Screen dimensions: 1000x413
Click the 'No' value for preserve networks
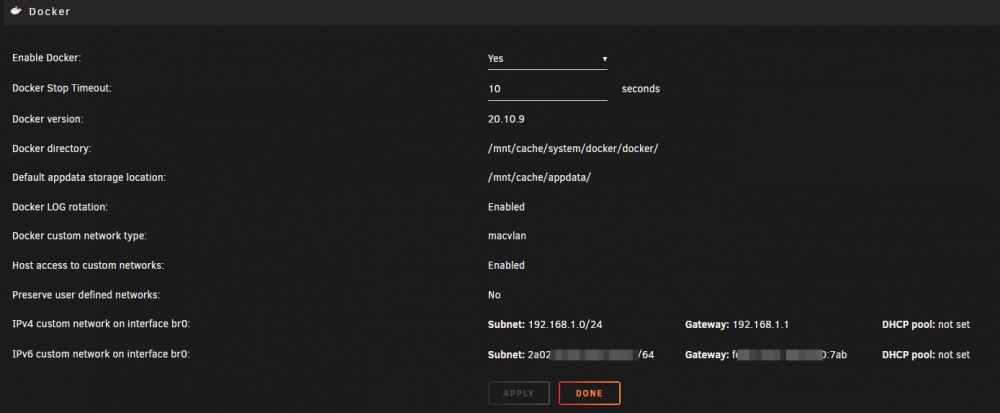pos(494,295)
